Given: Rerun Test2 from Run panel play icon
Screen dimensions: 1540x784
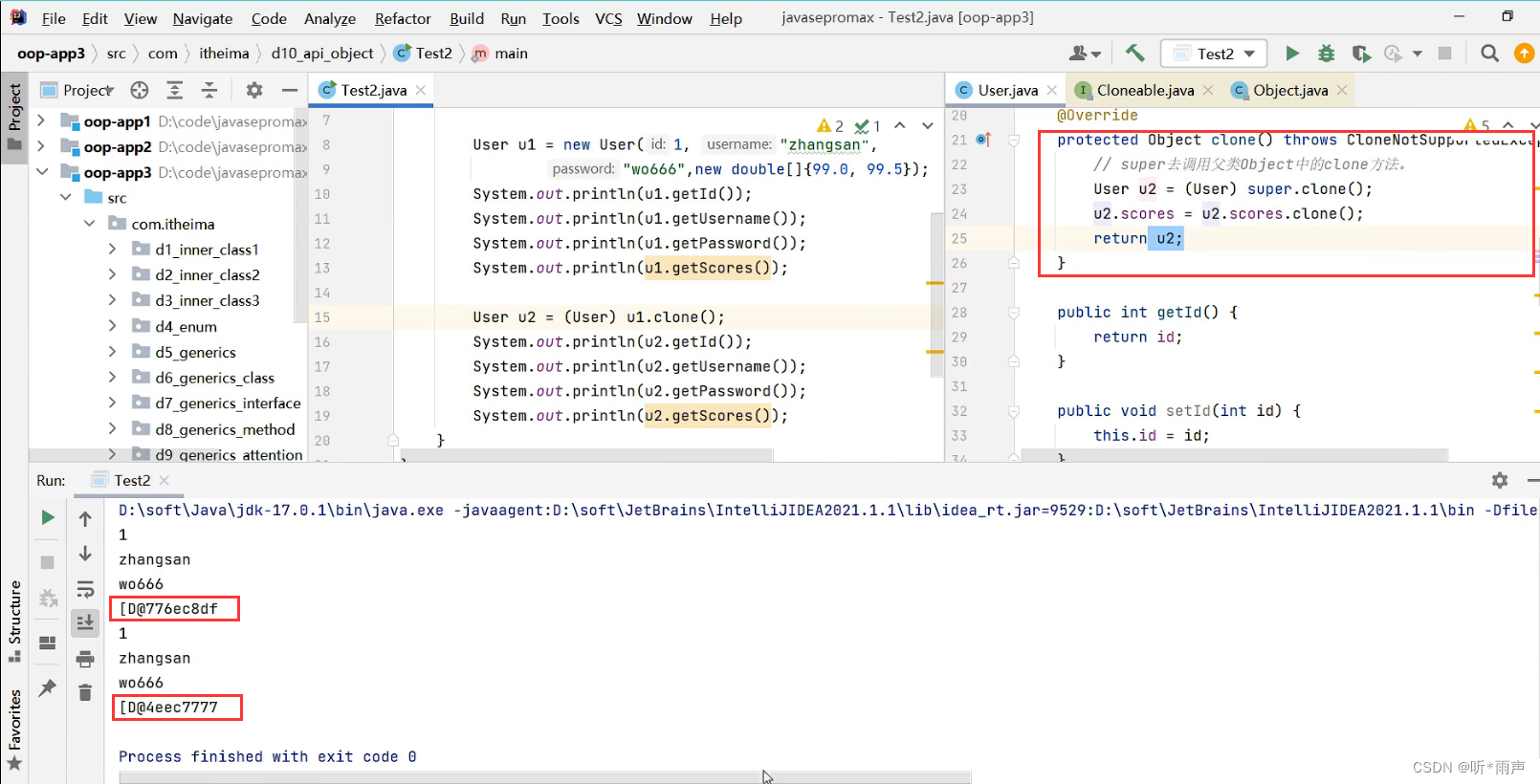Looking at the screenshot, I should click(x=47, y=517).
